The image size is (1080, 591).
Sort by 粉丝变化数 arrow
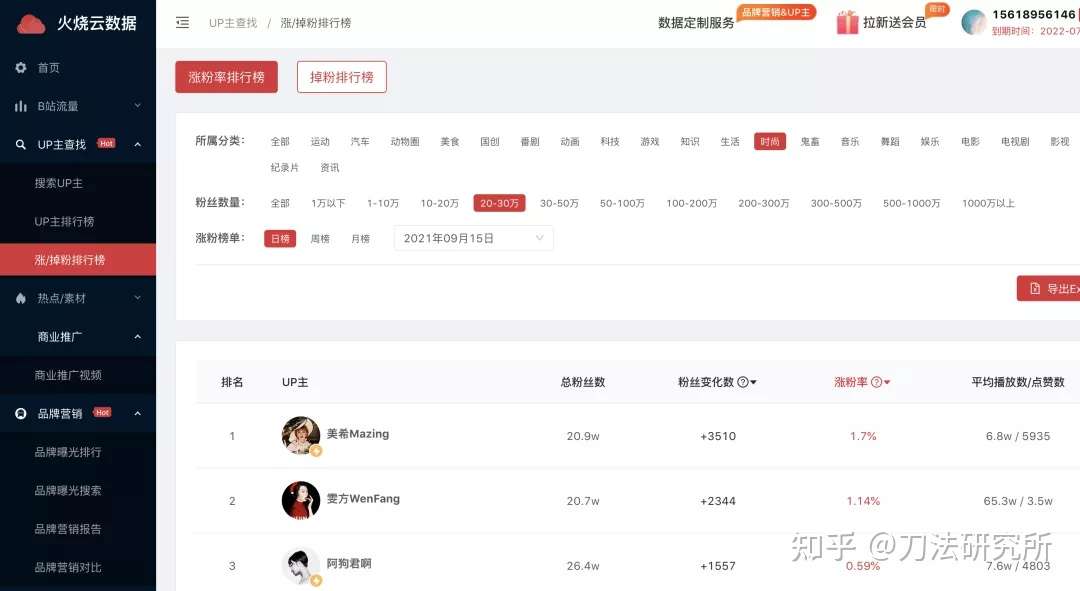click(754, 382)
